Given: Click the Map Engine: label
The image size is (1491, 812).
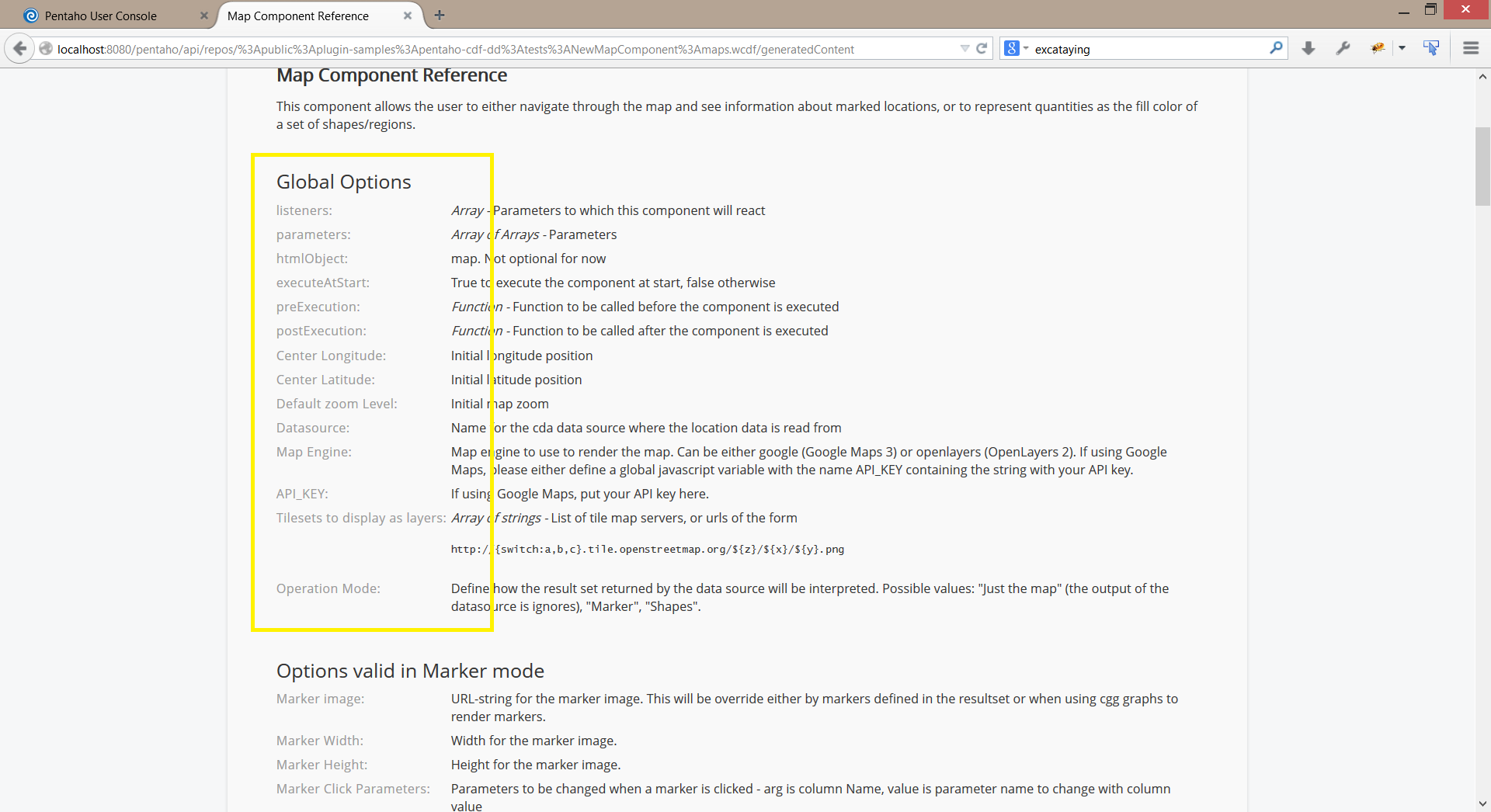Looking at the screenshot, I should point(314,452).
